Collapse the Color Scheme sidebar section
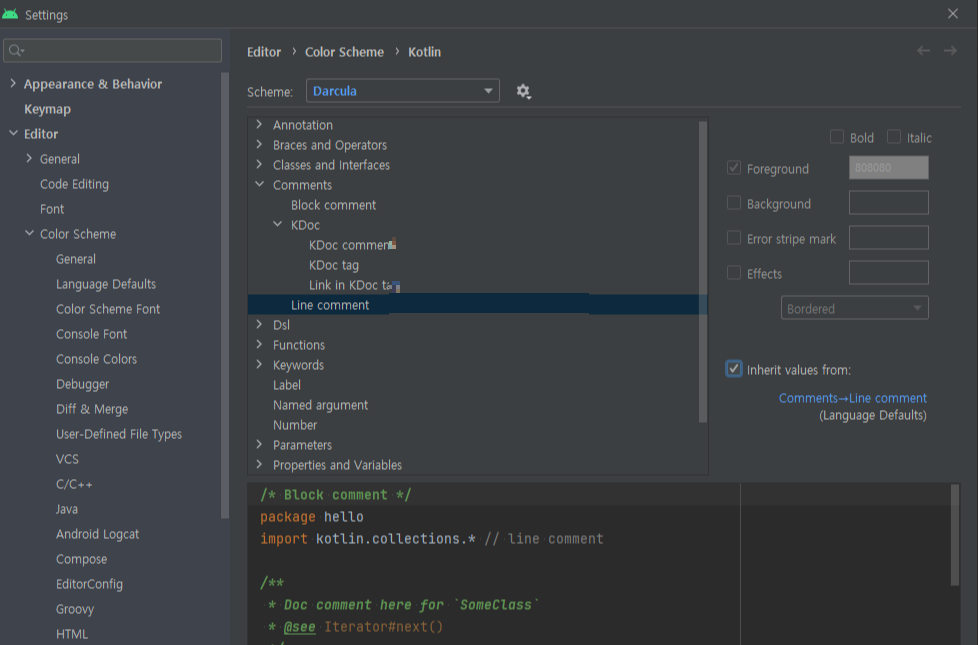The image size is (978, 645). [29, 233]
